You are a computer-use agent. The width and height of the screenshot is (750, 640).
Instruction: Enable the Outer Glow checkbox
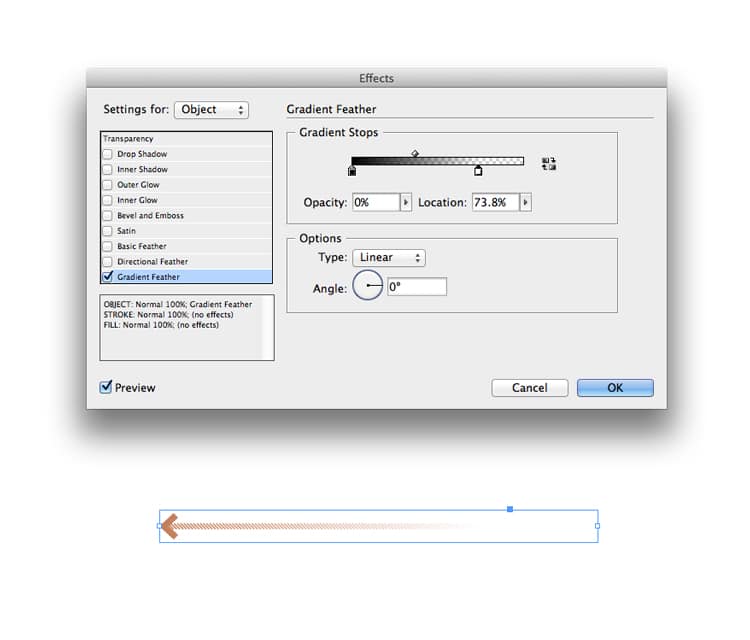(x=108, y=185)
